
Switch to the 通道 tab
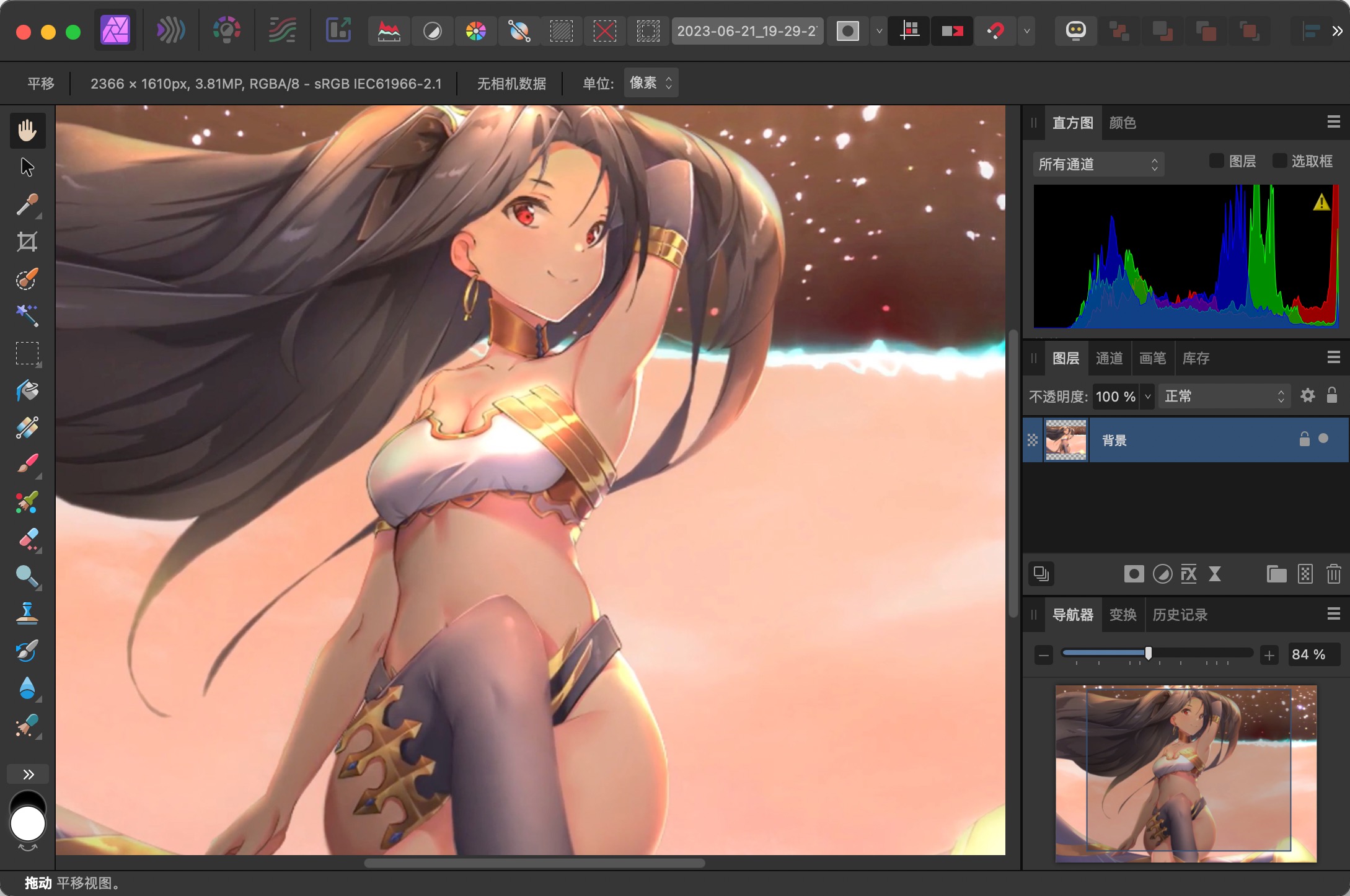(1110, 358)
